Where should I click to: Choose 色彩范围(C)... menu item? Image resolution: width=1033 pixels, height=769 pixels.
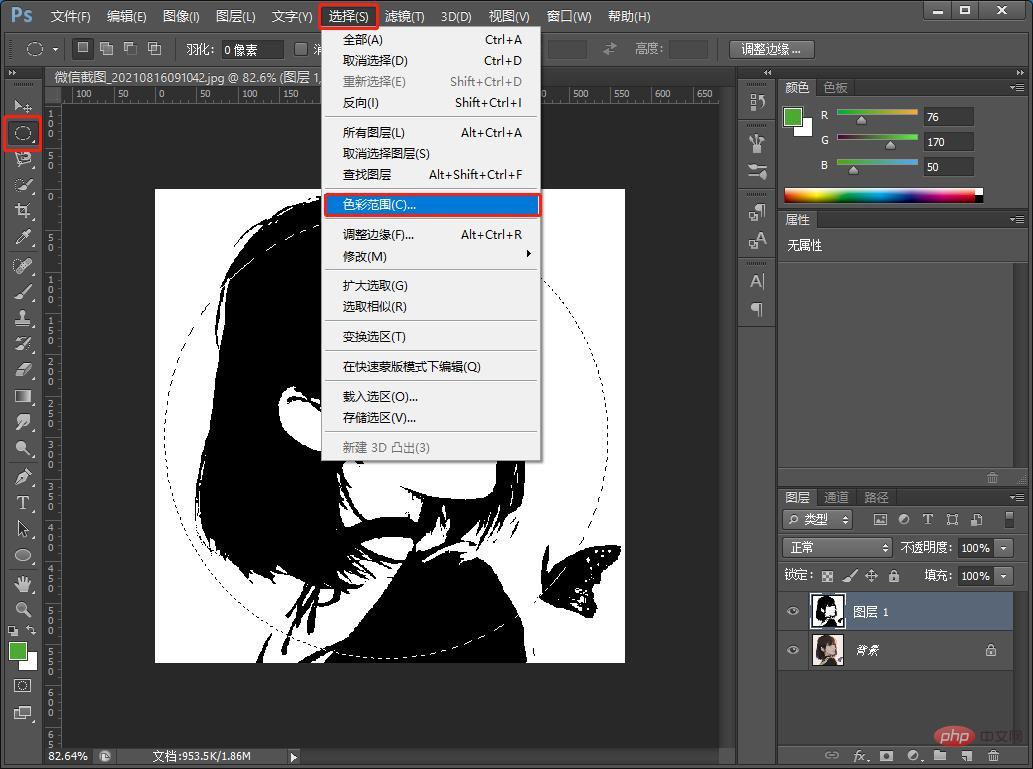click(432, 205)
